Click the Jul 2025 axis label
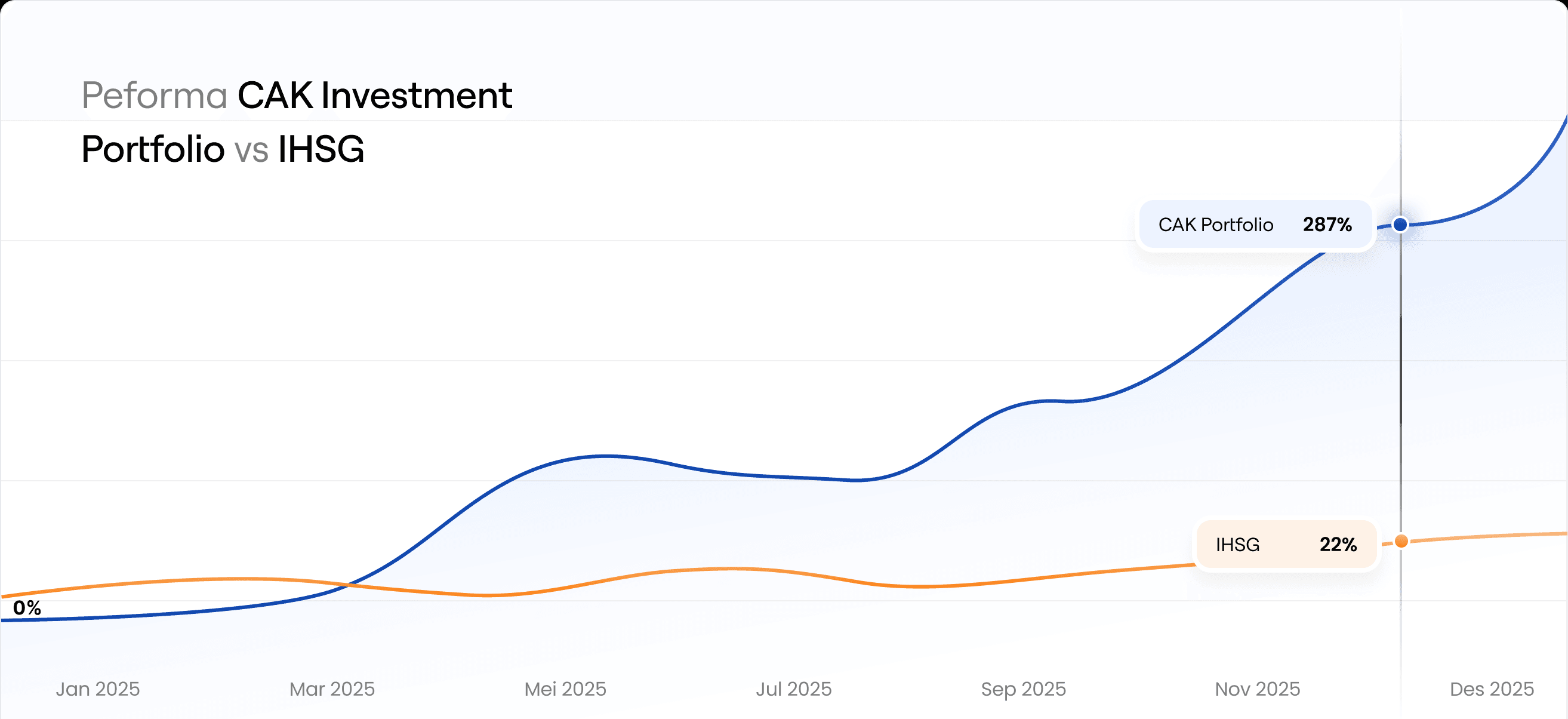The height and width of the screenshot is (719, 1568). 793,689
